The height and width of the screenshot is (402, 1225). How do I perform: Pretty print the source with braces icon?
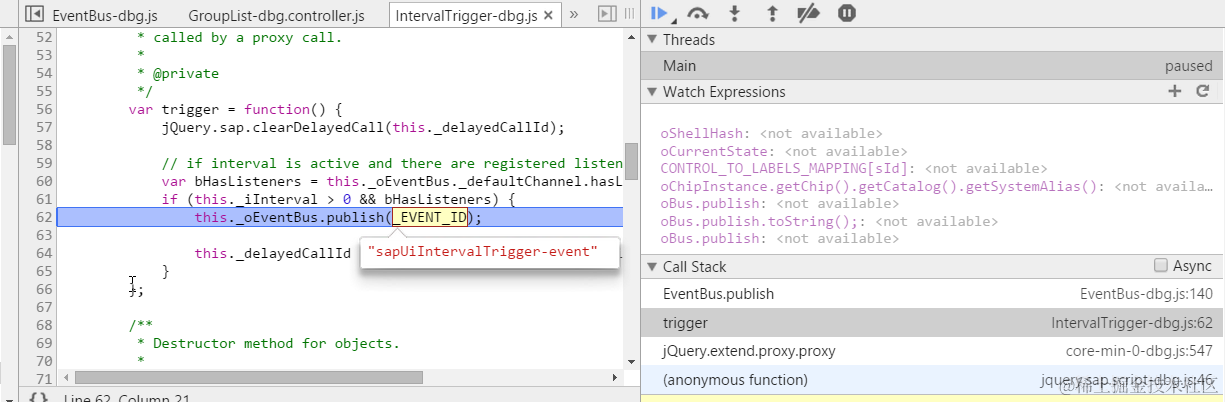[37, 397]
